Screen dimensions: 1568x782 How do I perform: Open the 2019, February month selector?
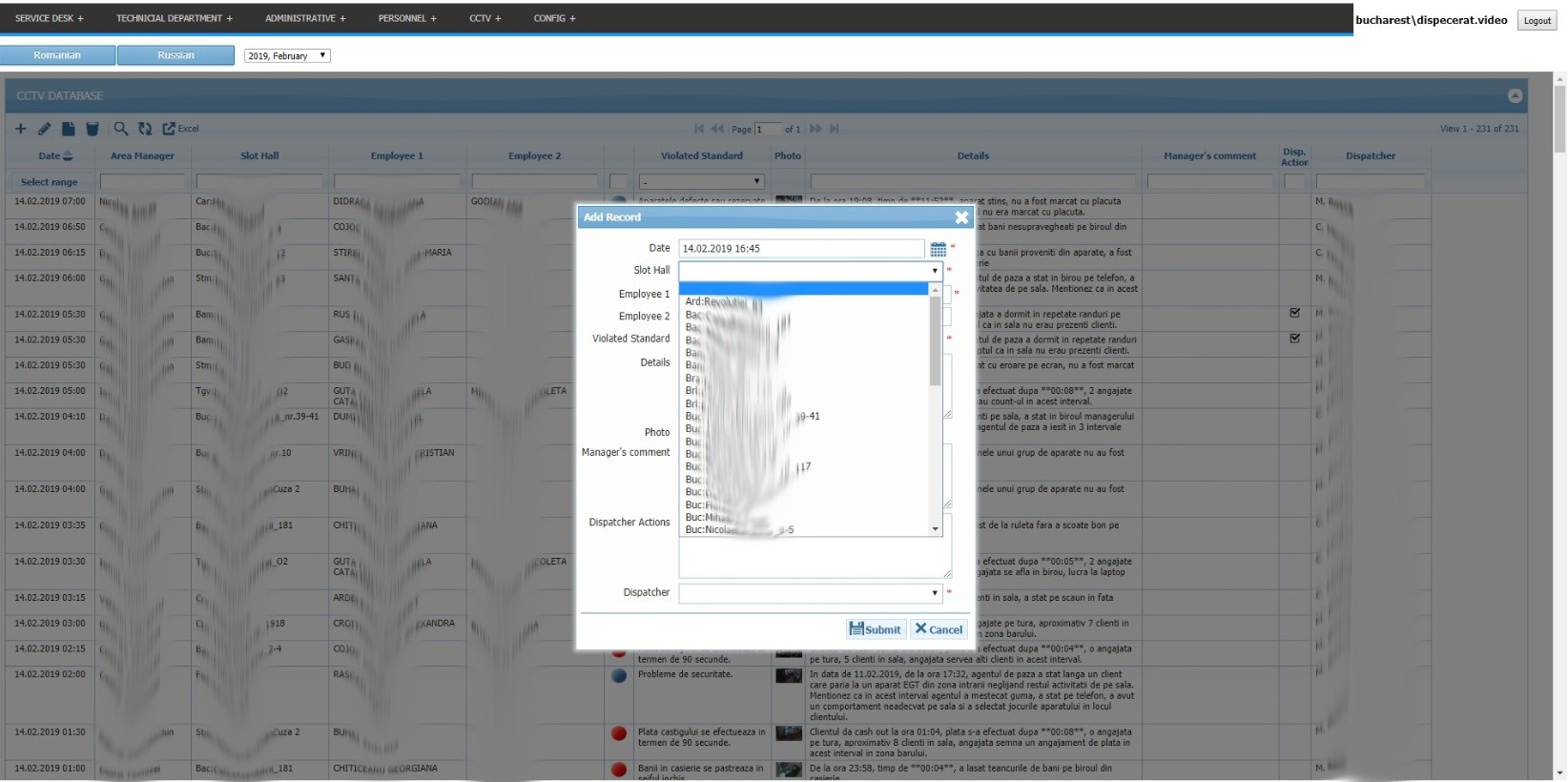pyautogui.click(x=286, y=56)
